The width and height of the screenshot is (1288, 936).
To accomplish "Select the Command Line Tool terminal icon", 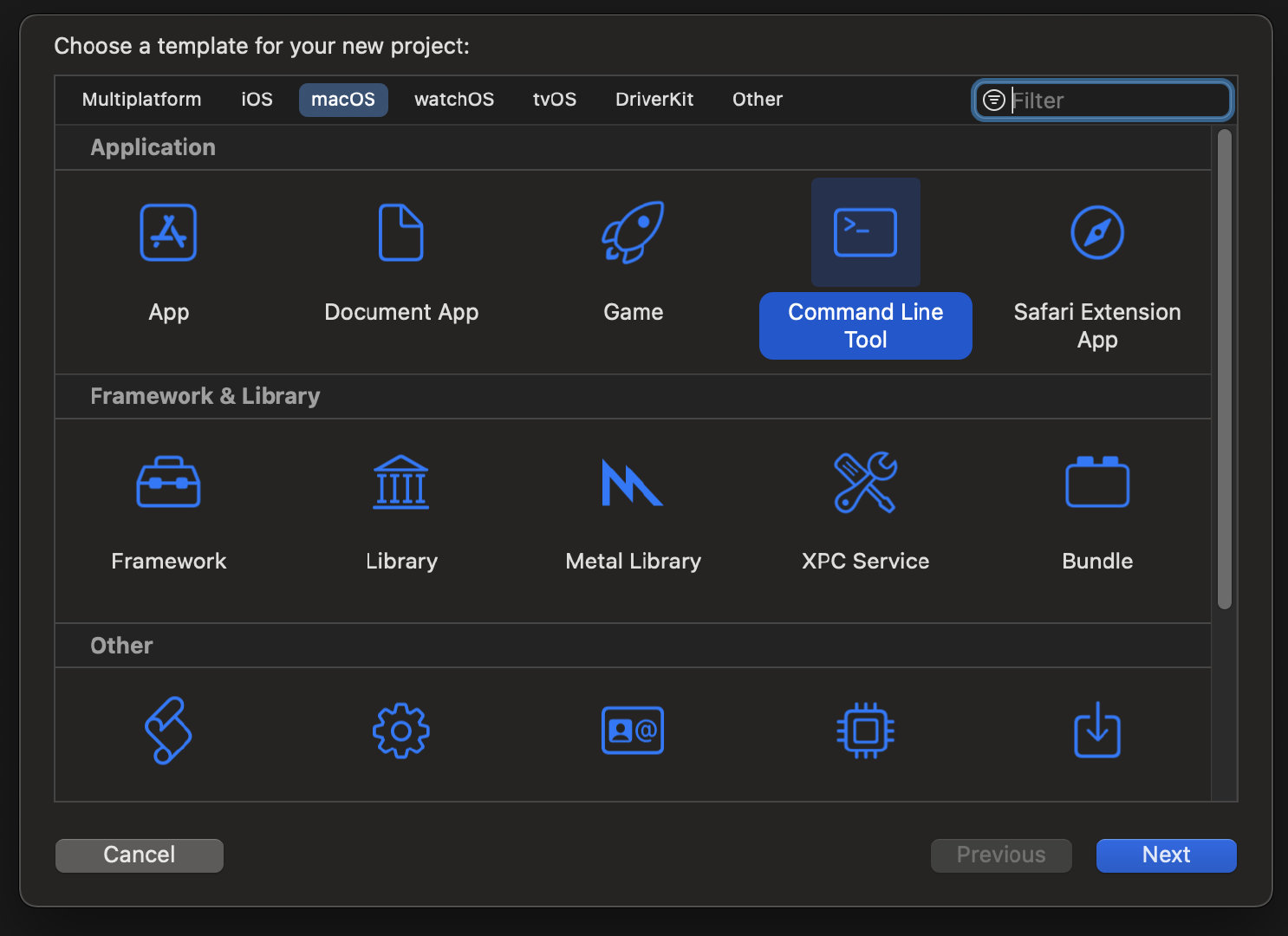I will click(865, 232).
